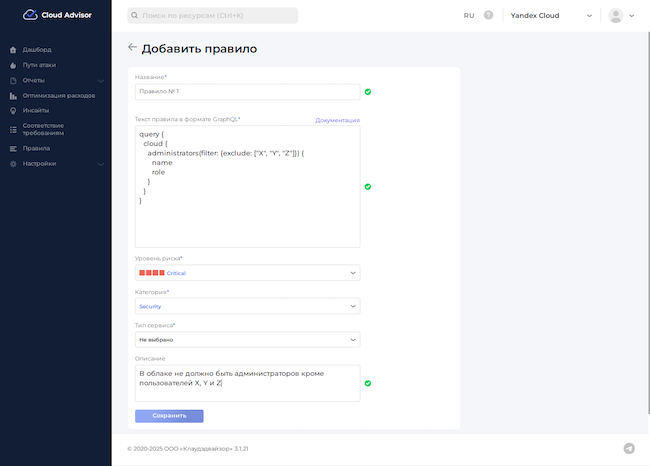Click the Telegram icon in footer
The image size is (650, 466).
pyautogui.click(x=629, y=449)
